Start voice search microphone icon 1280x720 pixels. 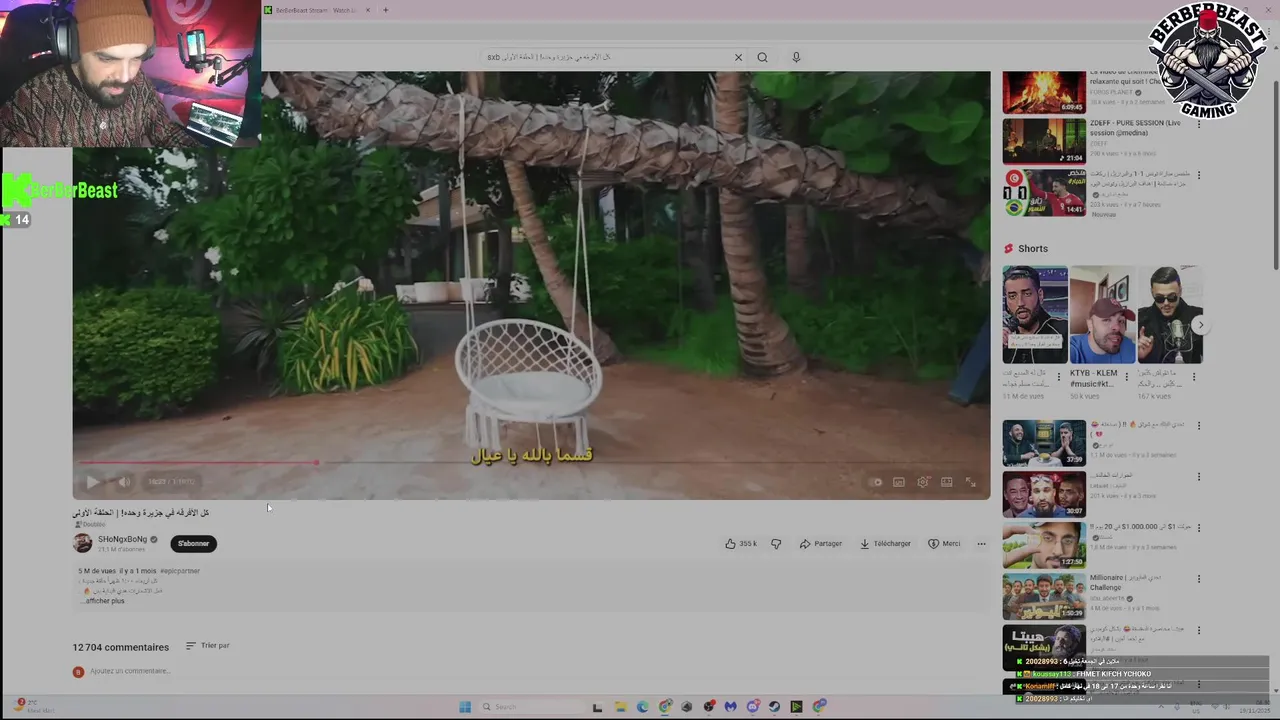[x=796, y=57]
